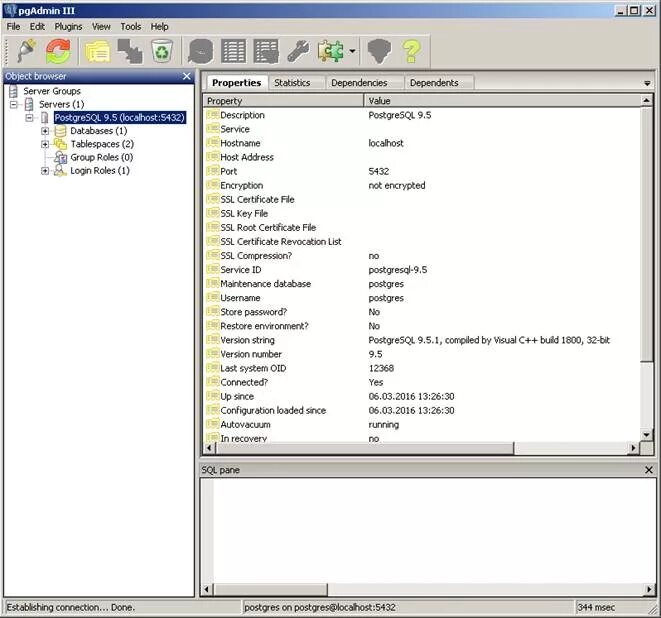Click the Drop object recycle bin icon
The height and width of the screenshot is (618, 661).
coord(162,51)
